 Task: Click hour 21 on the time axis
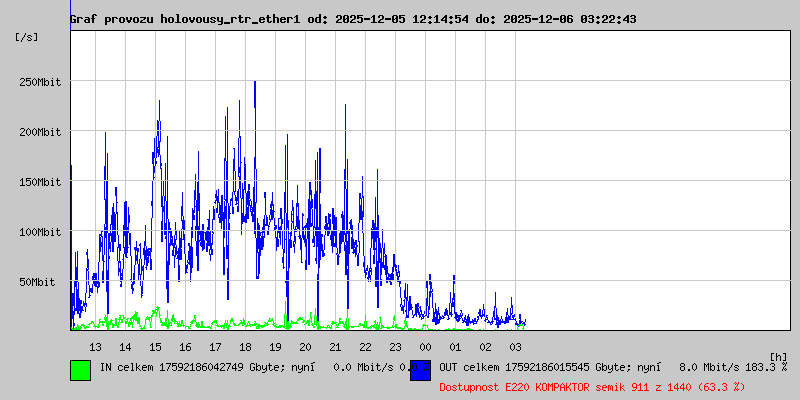(x=335, y=346)
